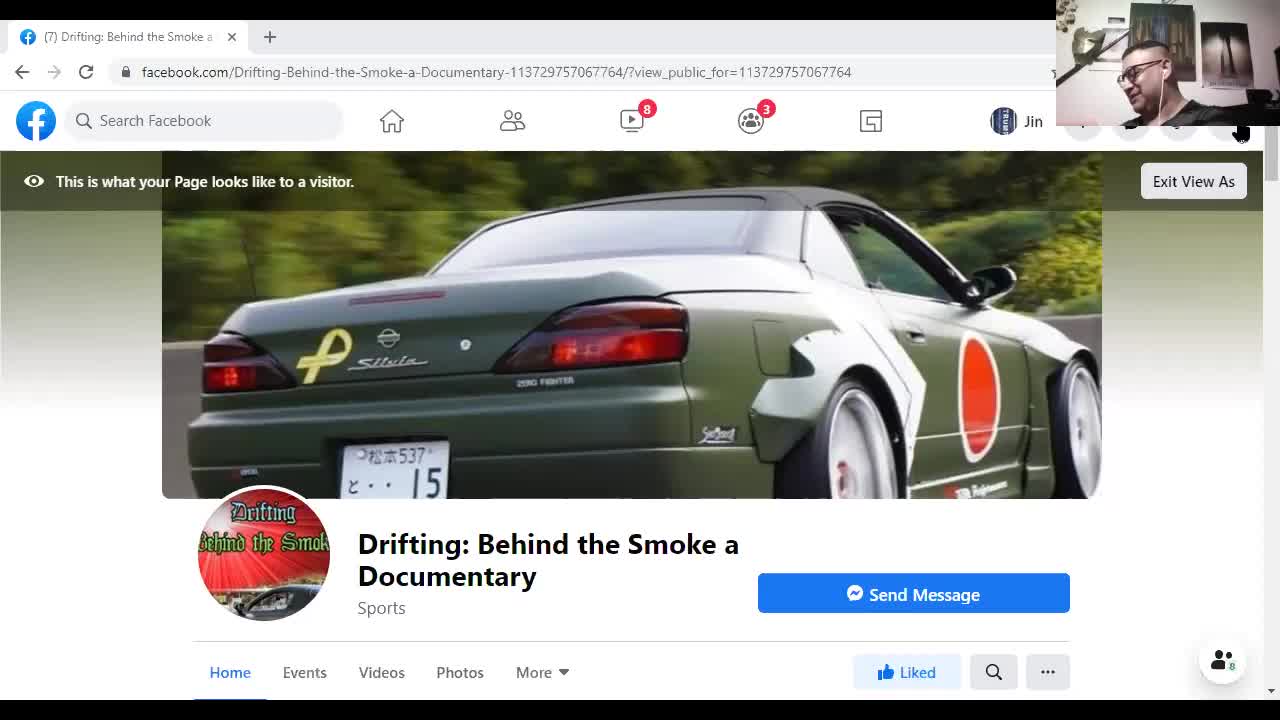The height and width of the screenshot is (720, 1280).
Task: Open the Friends icon in the top bar
Action: tap(512, 121)
